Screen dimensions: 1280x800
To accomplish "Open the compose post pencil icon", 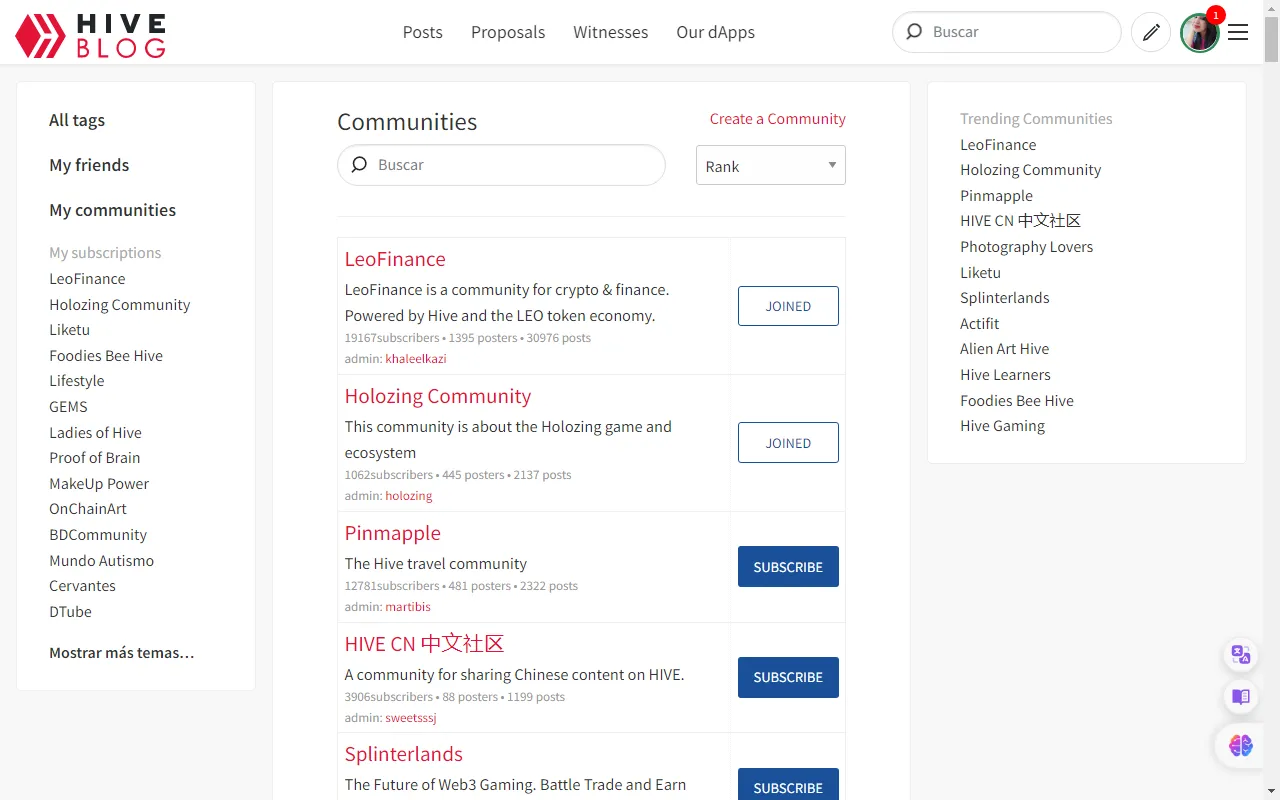I will click(1151, 32).
